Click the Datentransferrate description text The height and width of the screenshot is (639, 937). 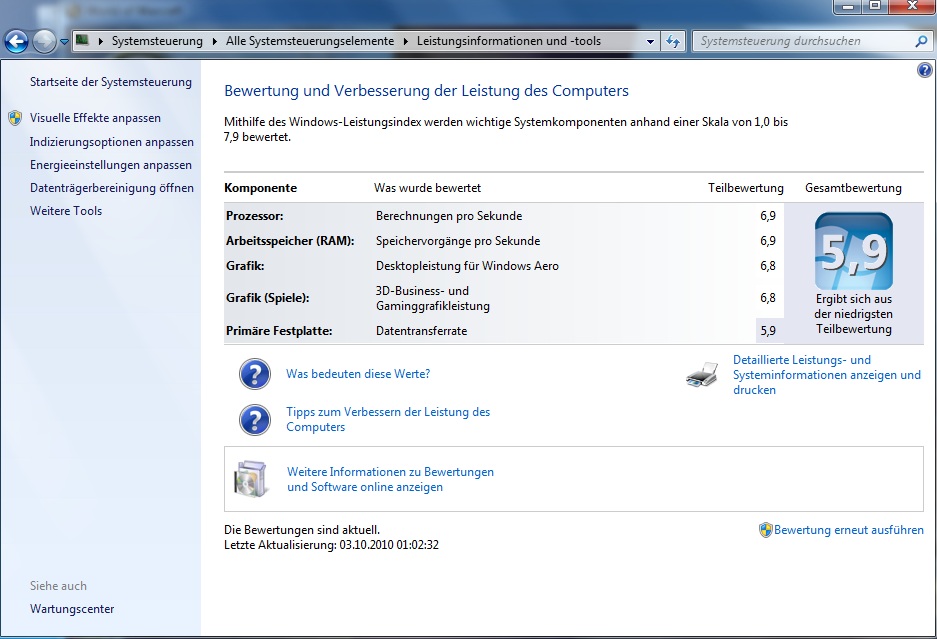tap(421, 331)
